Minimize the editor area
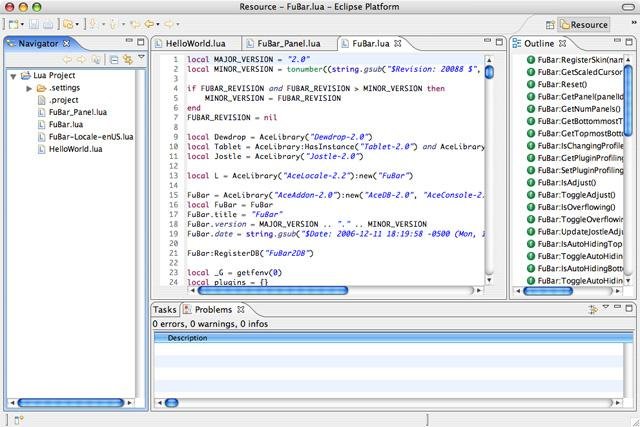Image resolution: width=640 pixels, height=427 pixels. [x=487, y=40]
